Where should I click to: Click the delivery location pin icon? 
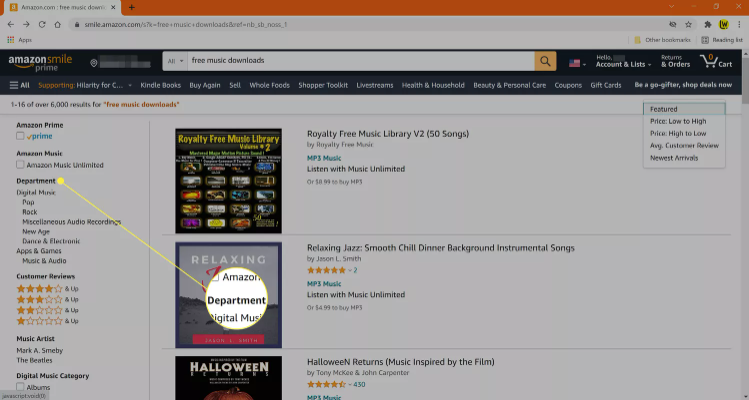pyautogui.click(x=94, y=63)
